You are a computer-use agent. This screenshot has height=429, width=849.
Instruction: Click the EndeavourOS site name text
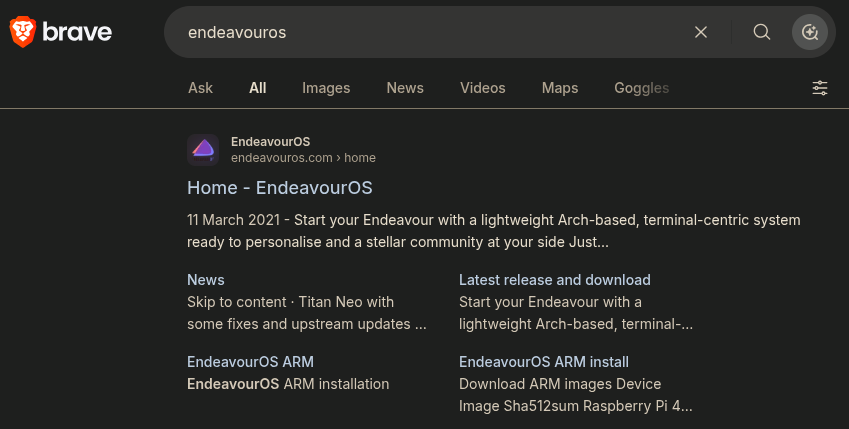[270, 142]
